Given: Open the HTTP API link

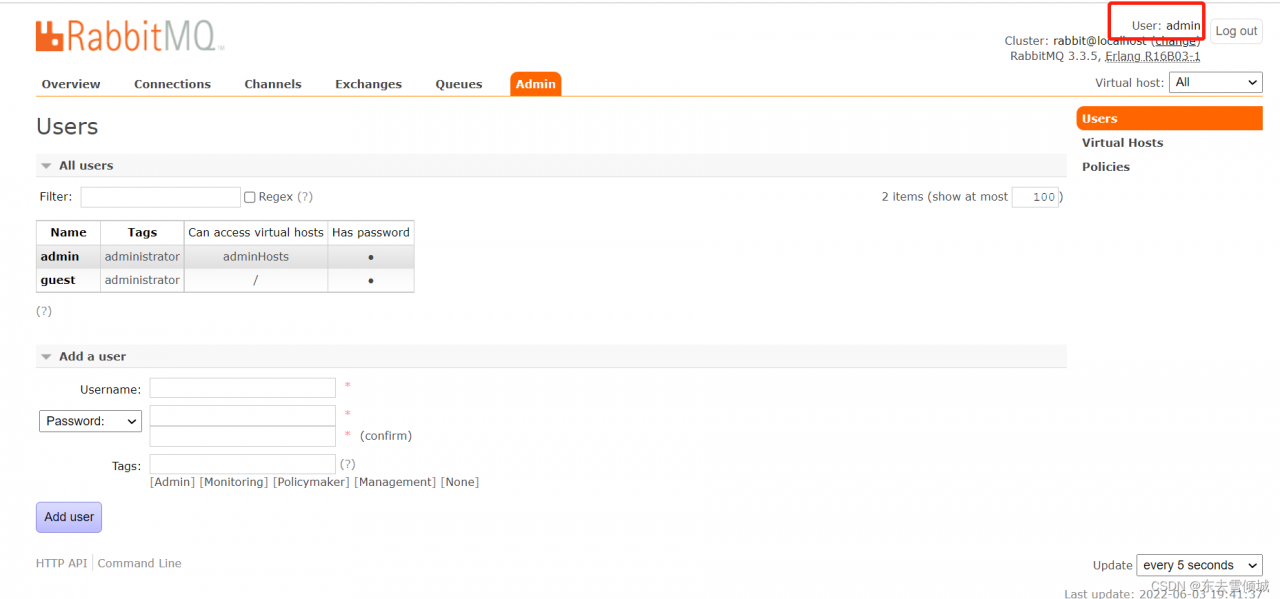Looking at the screenshot, I should [62, 563].
